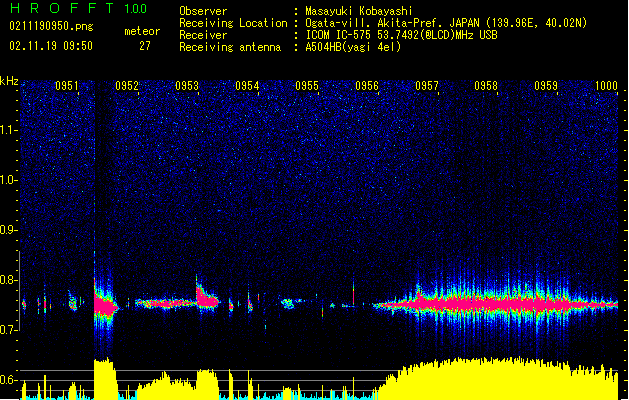The width and height of the screenshot is (629, 400).
Task: Click the observer name Masayuki Kobayashi
Action: (359, 11)
